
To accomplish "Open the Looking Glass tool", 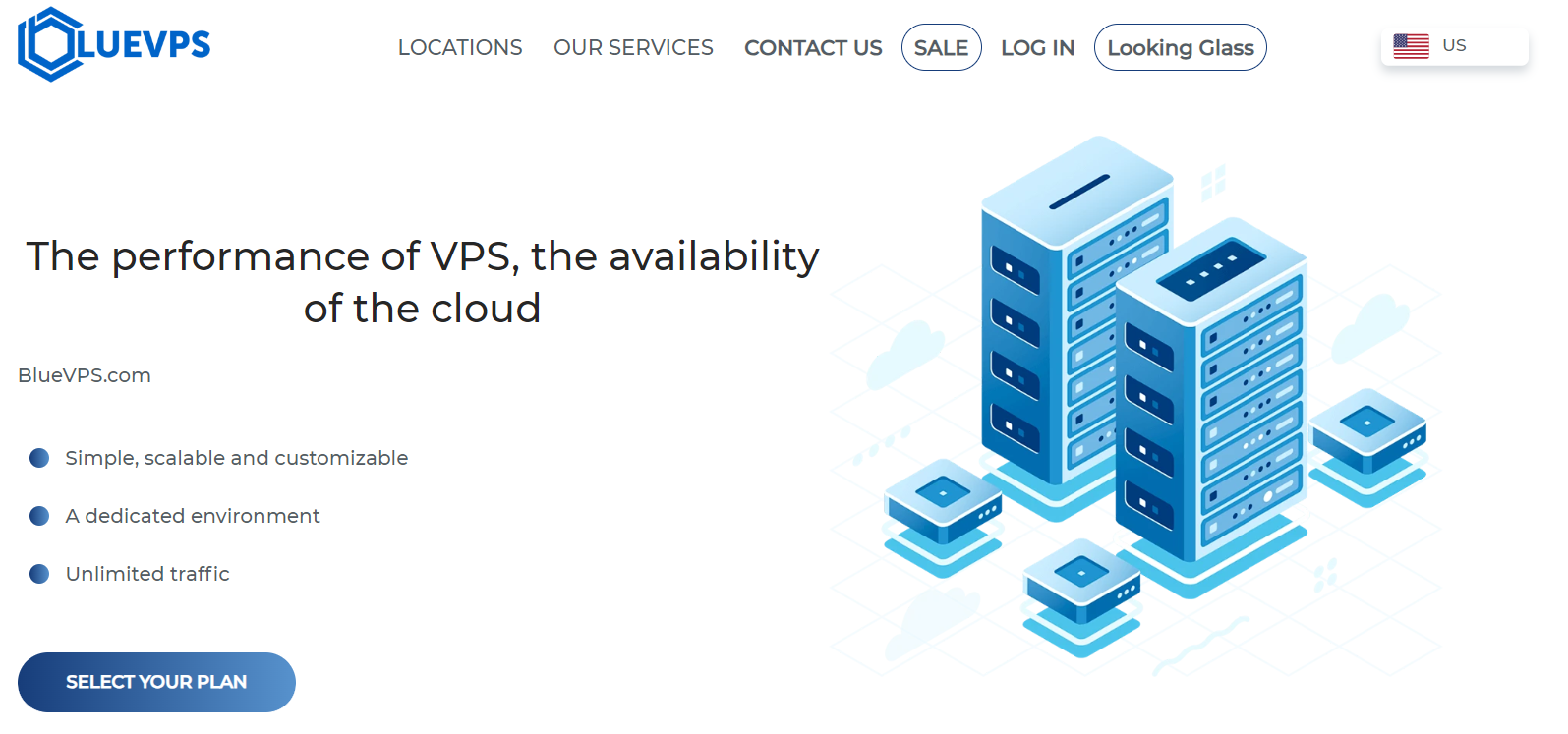I will point(1180,47).
